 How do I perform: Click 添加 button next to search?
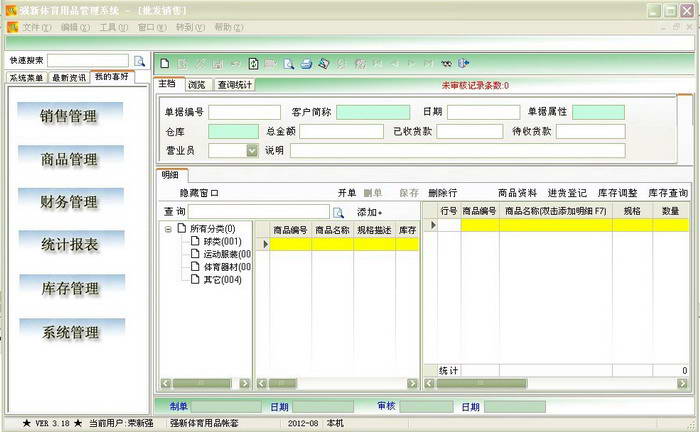point(369,212)
